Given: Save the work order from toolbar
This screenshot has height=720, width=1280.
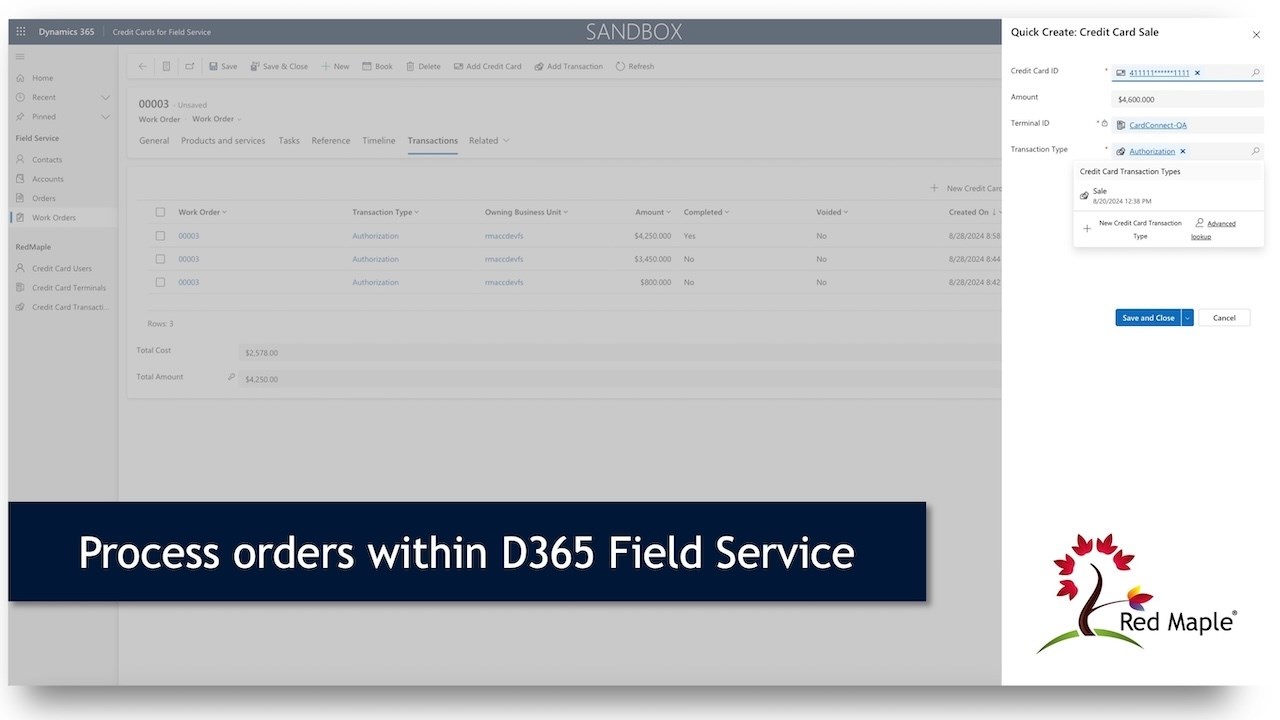Looking at the screenshot, I should point(223,66).
